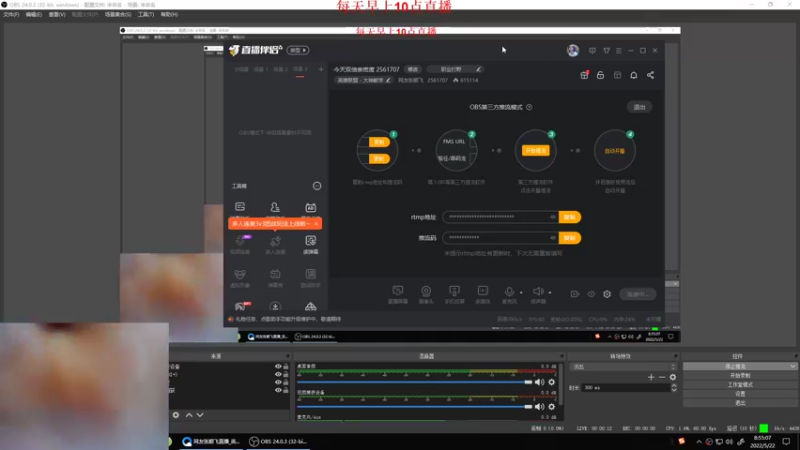Viewport: 800px width, 450px height.
Task: Open the 多人连麦 tool icon
Action: pos(275,241)
